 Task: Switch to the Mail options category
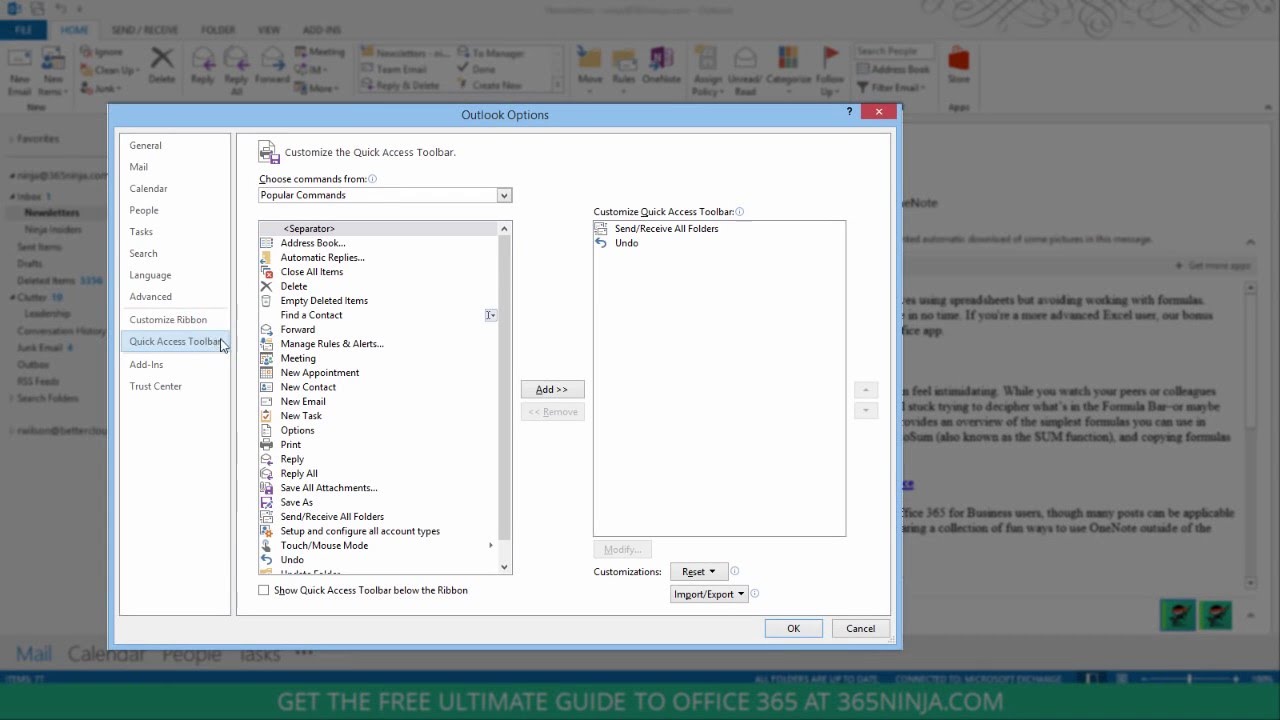[138, 167]
